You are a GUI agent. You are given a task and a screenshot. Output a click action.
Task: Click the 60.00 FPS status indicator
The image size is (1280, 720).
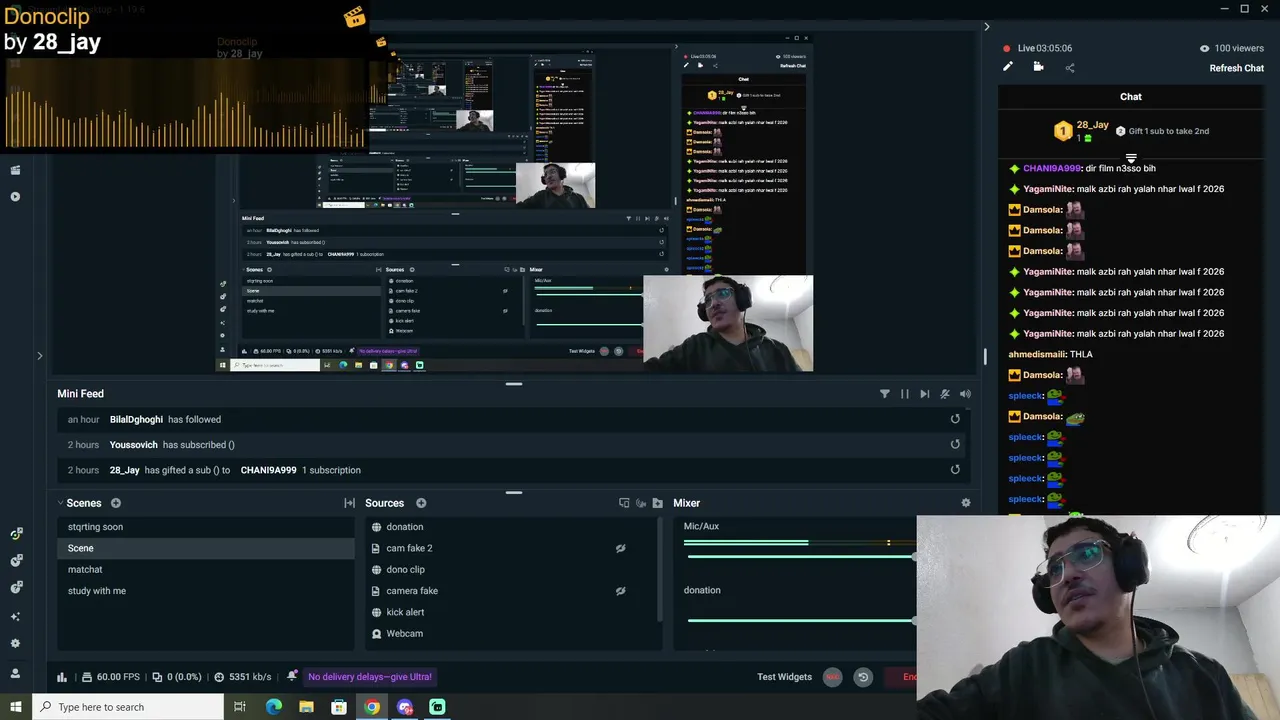coord(111,677)
